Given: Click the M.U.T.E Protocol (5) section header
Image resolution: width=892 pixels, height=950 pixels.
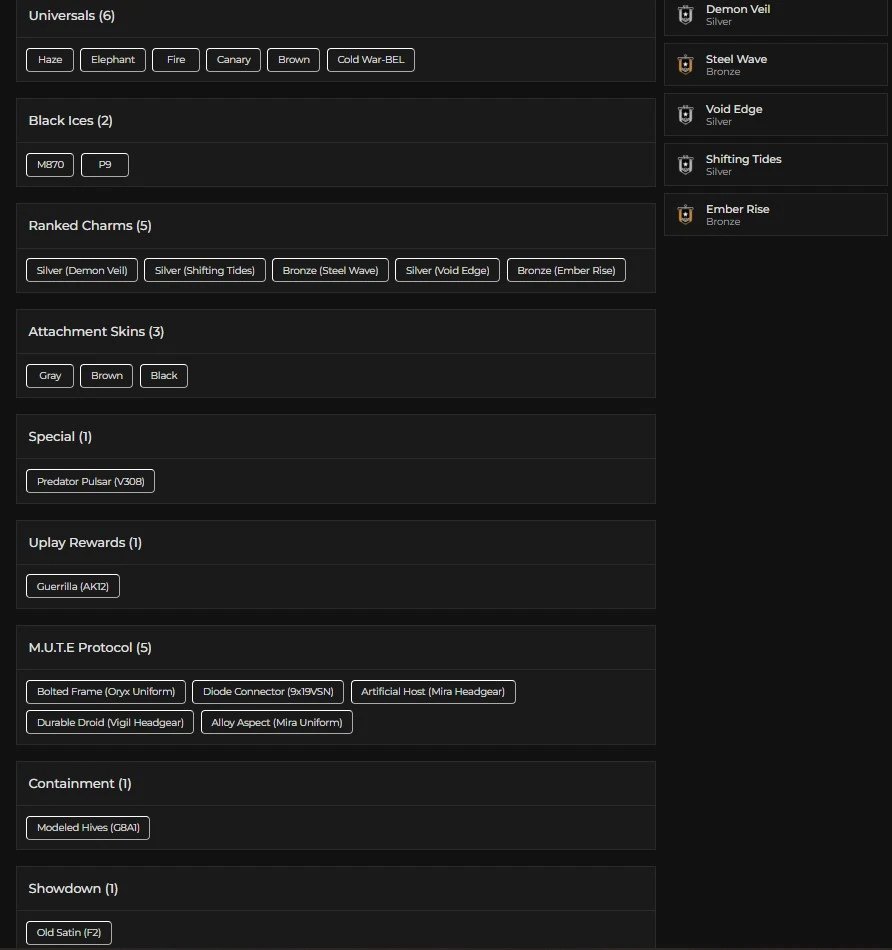Looking at the screenshot, I should (x=90, y=648).
